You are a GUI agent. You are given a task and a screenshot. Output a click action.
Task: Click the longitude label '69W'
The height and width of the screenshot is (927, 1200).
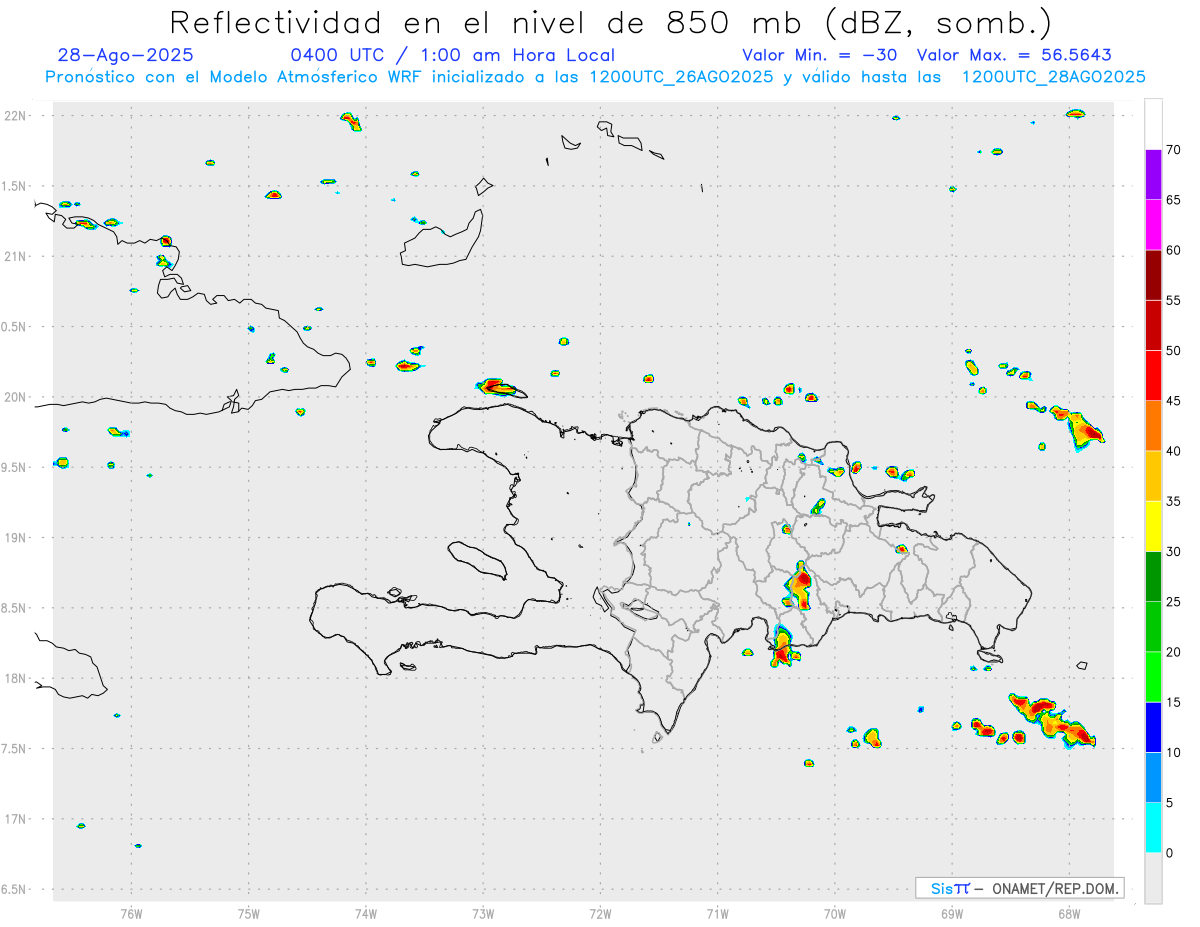(x=952, y=913)
